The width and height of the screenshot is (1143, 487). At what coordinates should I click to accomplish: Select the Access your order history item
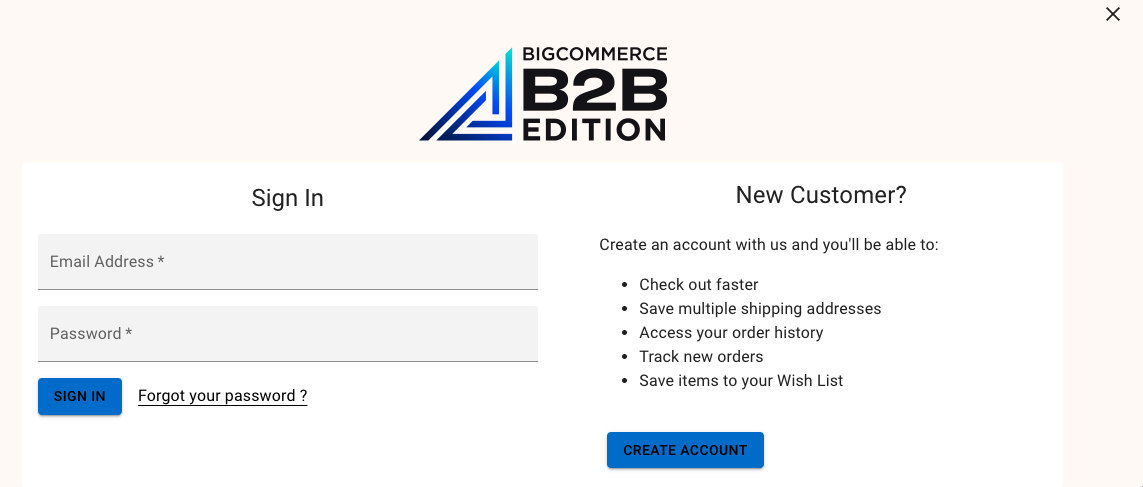coord(731,332)
